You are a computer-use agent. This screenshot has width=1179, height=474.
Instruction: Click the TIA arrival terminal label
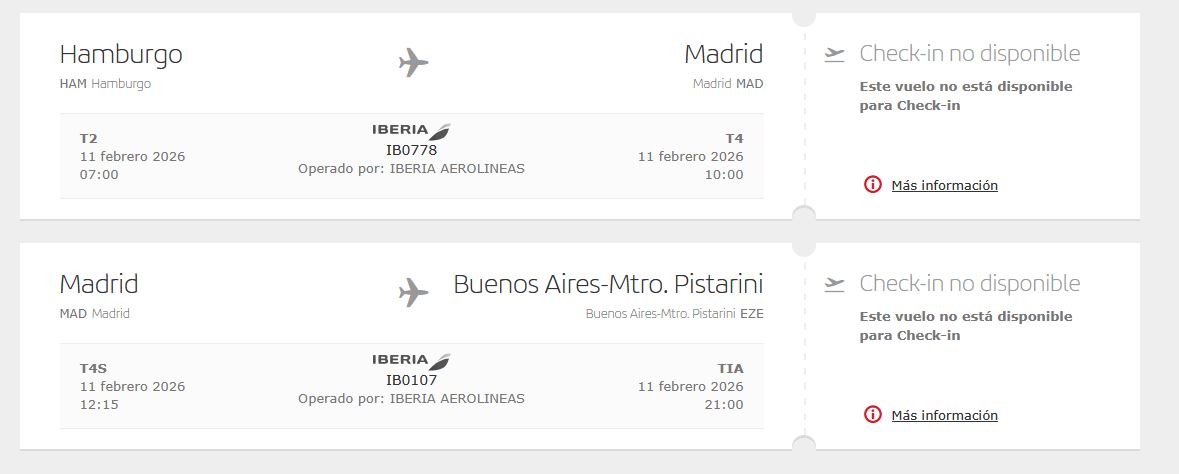pos(730,368)
